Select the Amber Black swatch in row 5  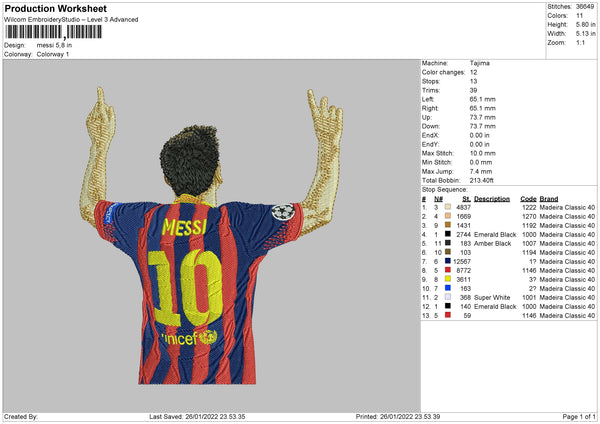448,243
